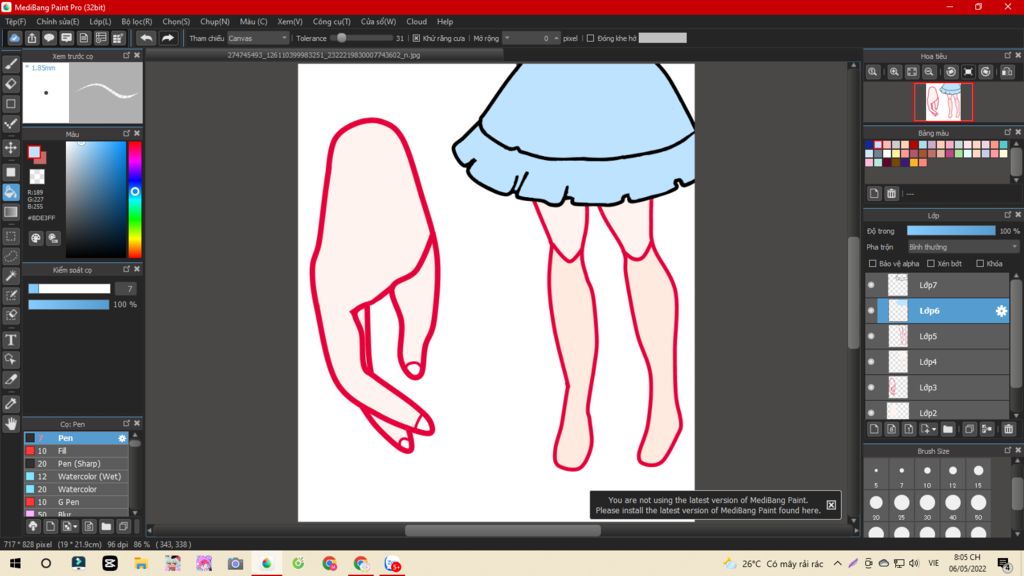Click zoom out icon in navigator

(929, 72)
